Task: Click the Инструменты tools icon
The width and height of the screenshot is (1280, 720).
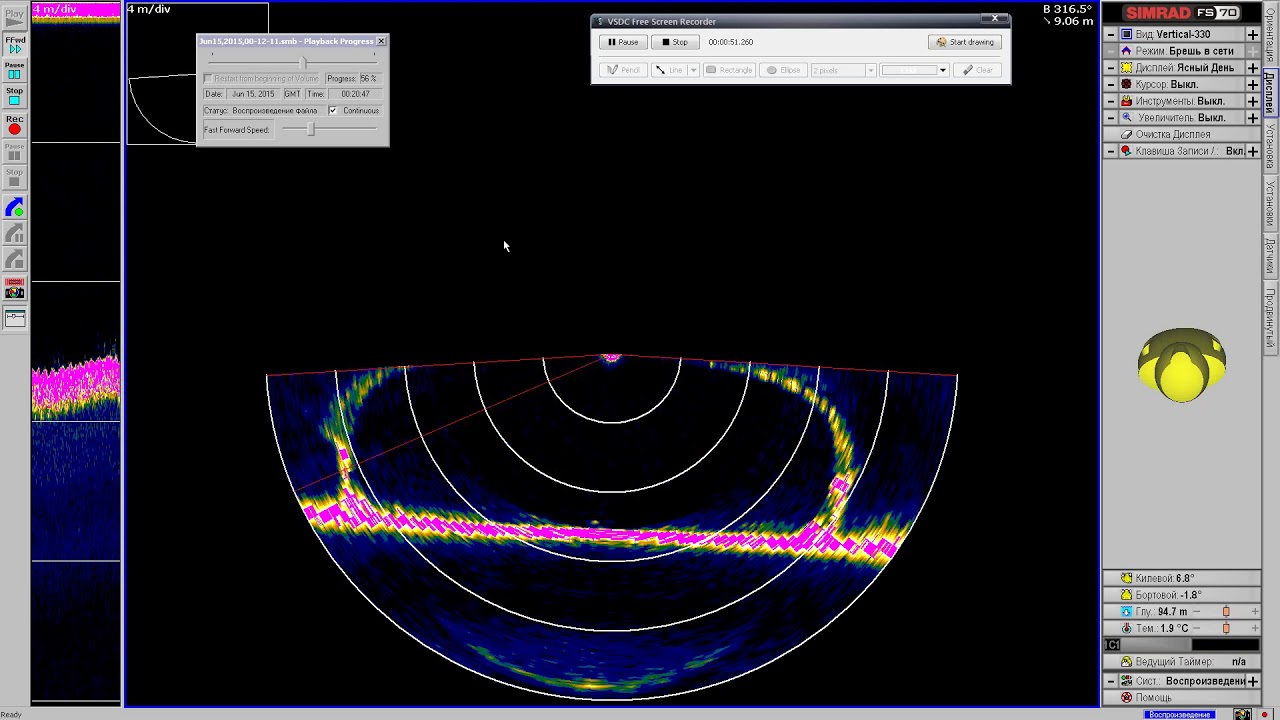Action: (1126, 101)
